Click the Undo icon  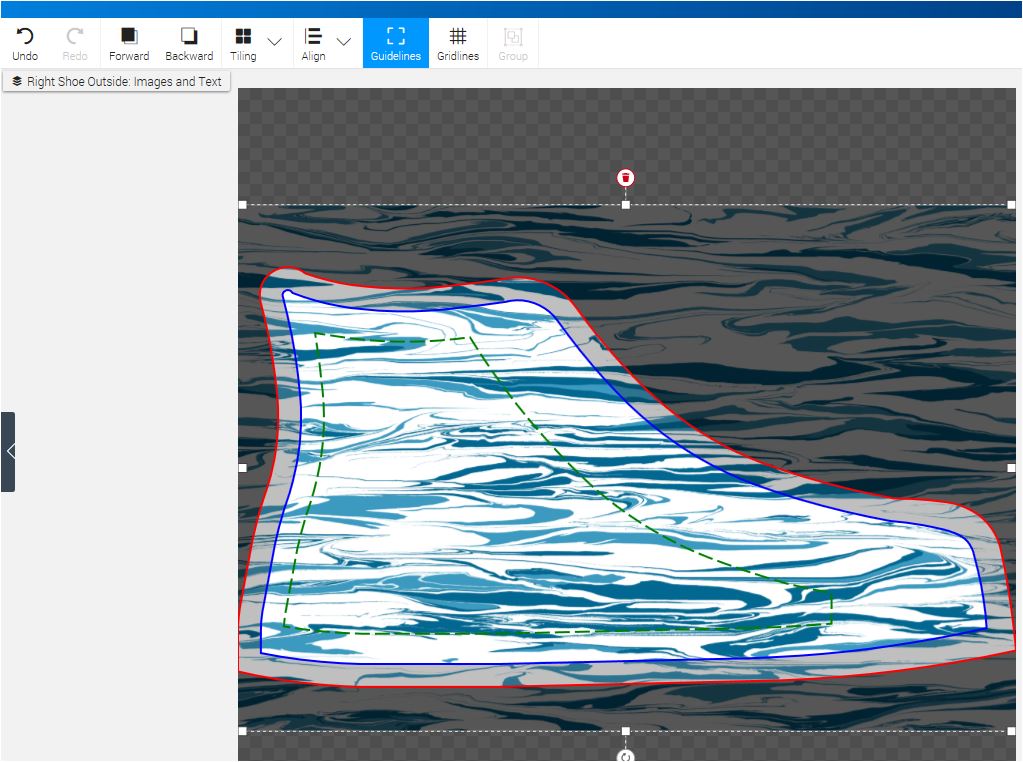point(25,37)
